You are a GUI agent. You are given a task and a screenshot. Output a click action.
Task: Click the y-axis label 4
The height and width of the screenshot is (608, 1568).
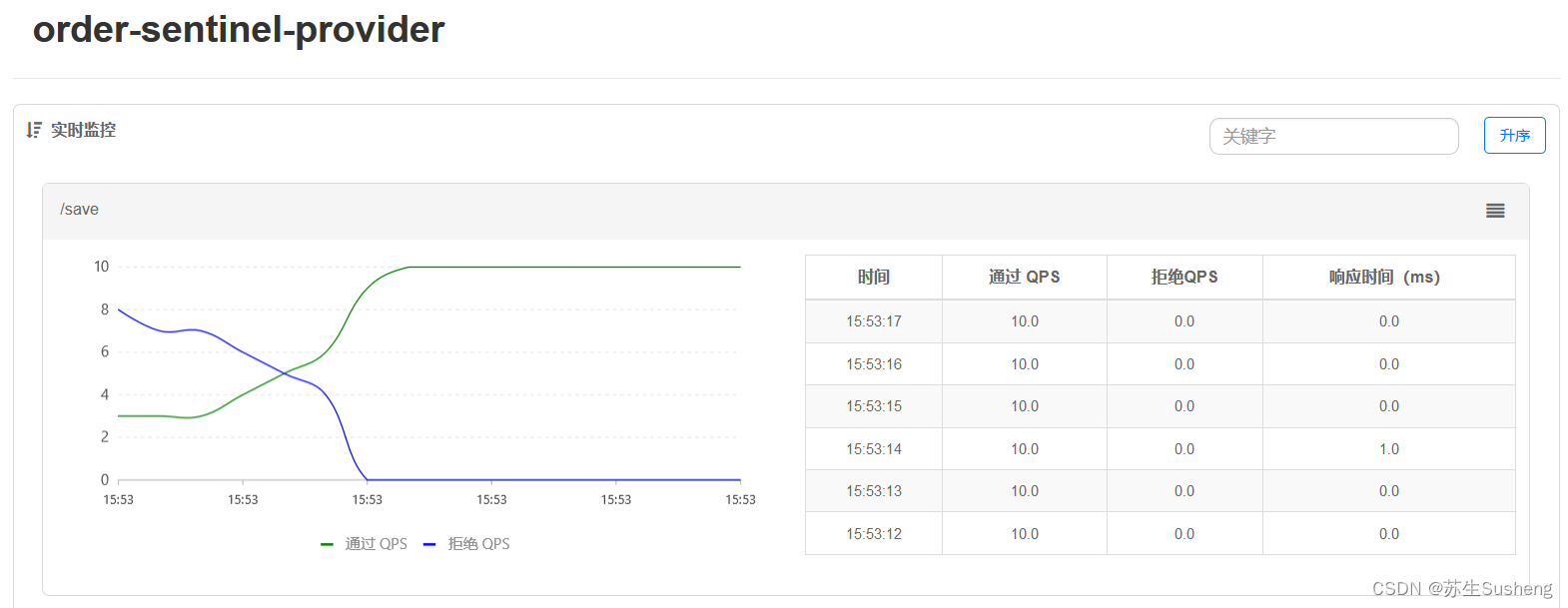105,394
